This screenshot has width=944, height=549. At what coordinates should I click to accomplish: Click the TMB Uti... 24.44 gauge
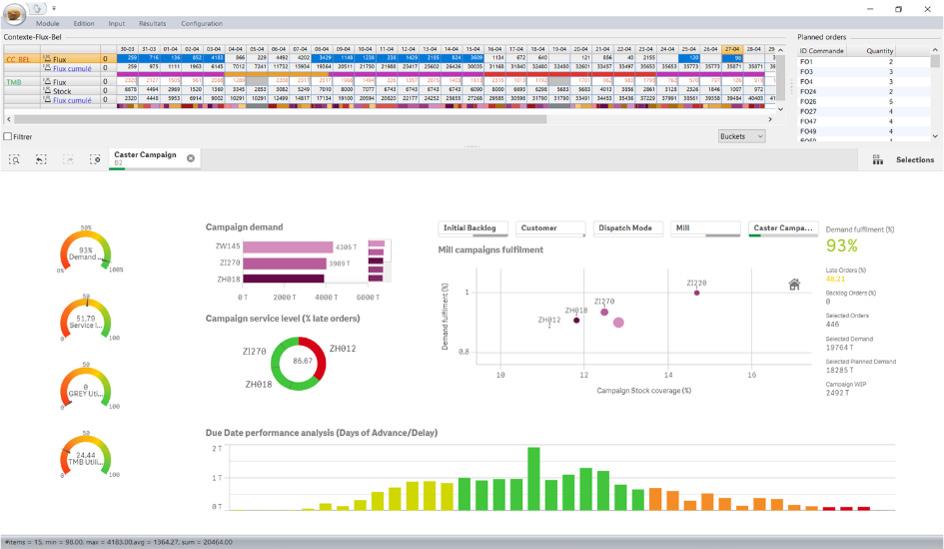pos(85,456)
